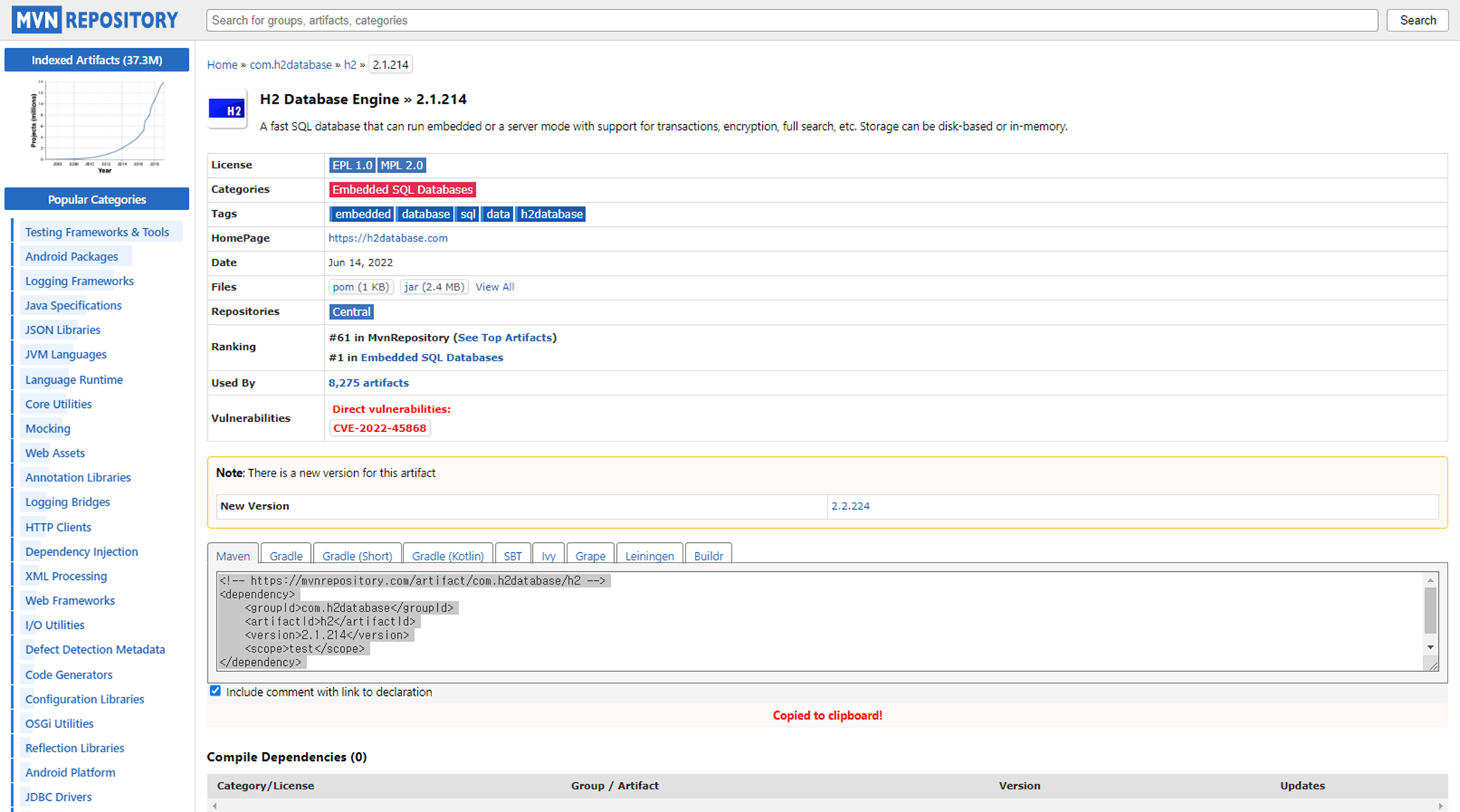Open the h2 breadcrumb link

point(350,64)
